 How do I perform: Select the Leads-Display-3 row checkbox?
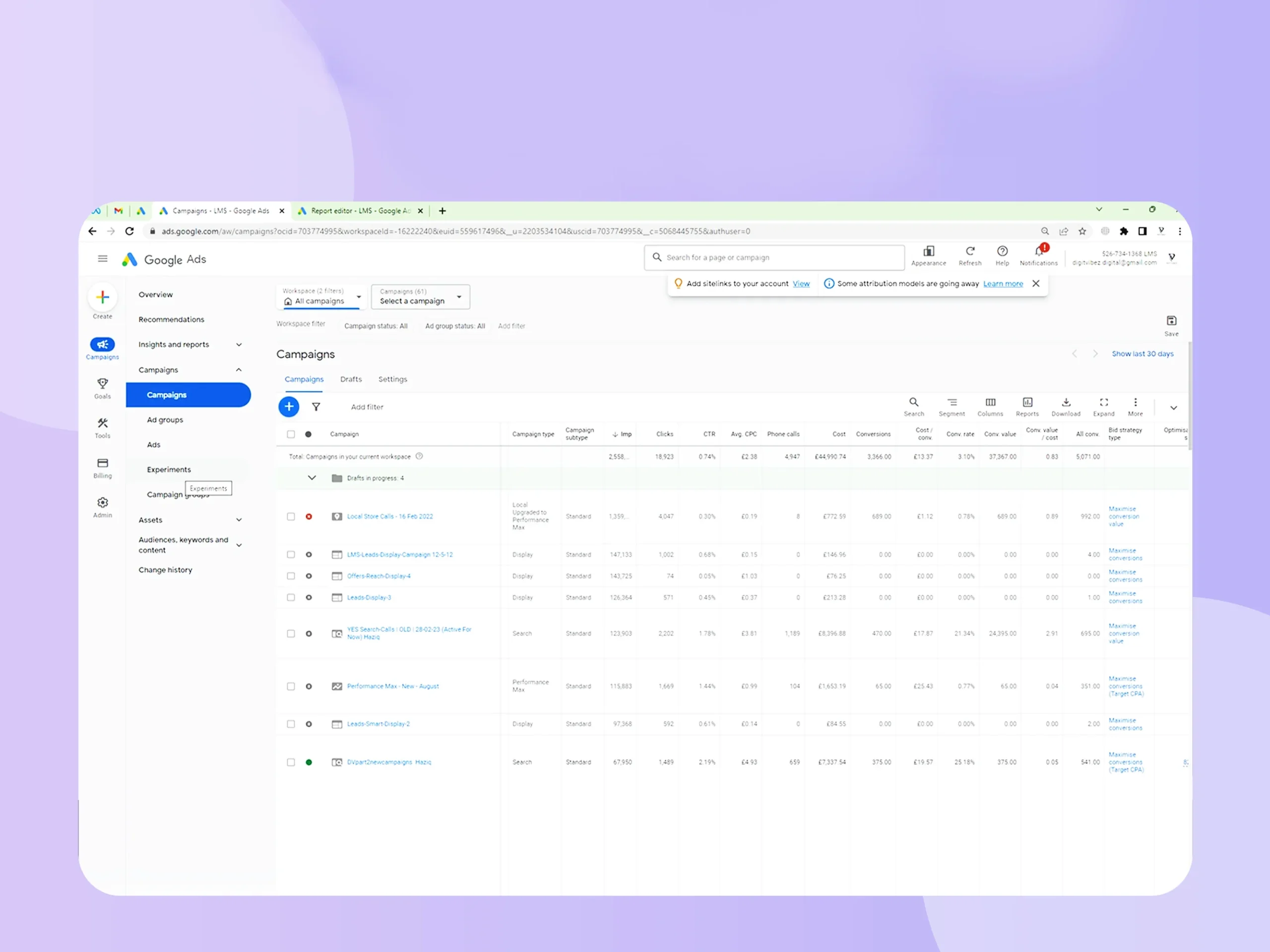[291, 597]
